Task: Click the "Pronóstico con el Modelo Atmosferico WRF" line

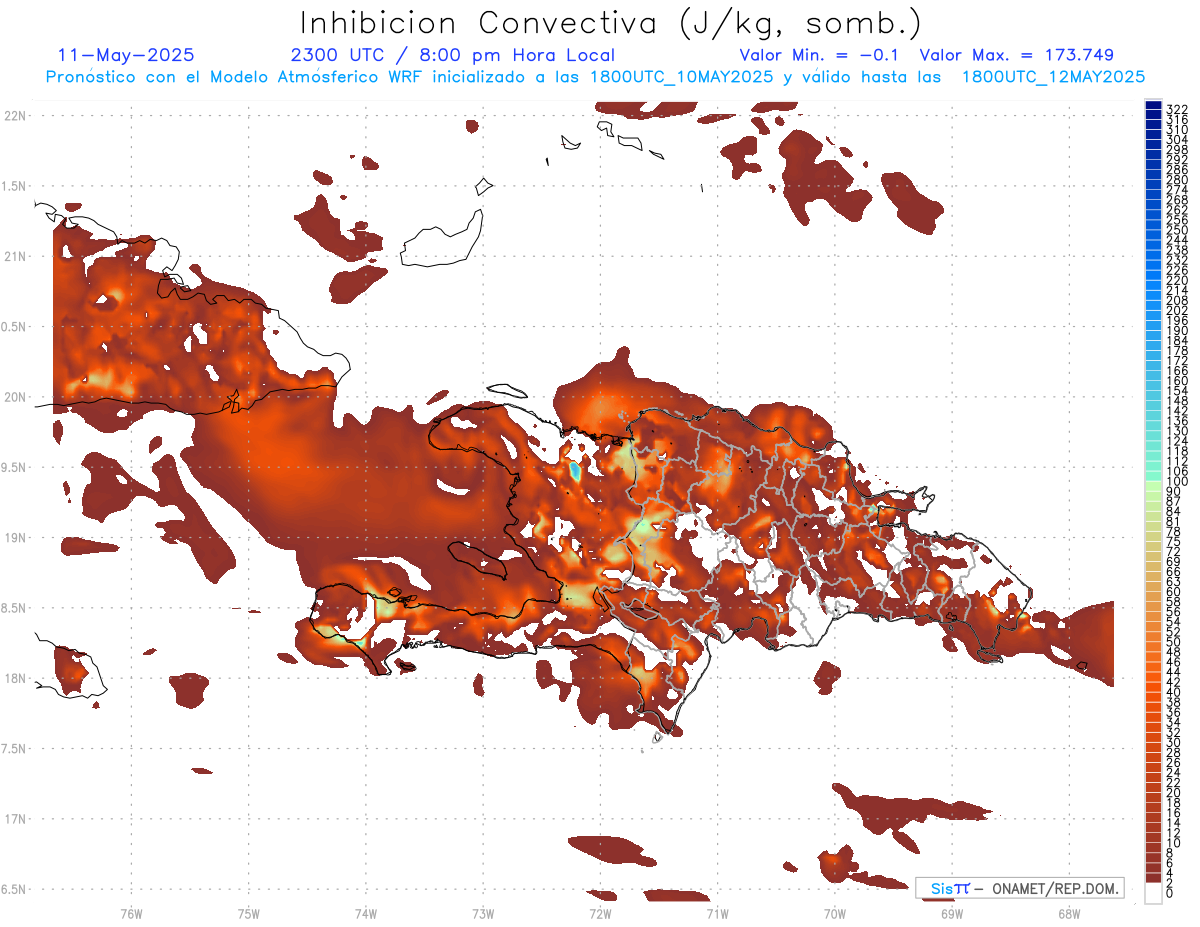Action: point(595,77)
